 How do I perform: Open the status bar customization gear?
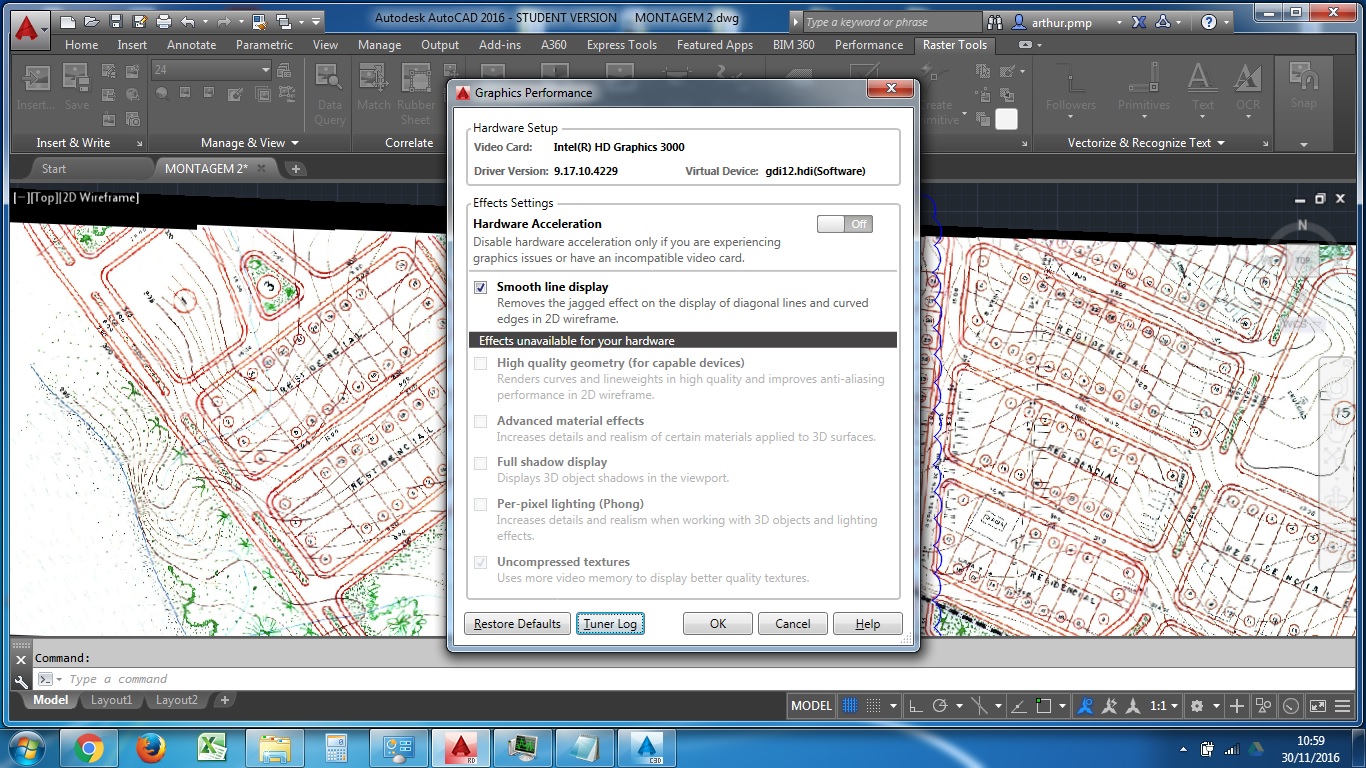click(x=1198, y=705)
